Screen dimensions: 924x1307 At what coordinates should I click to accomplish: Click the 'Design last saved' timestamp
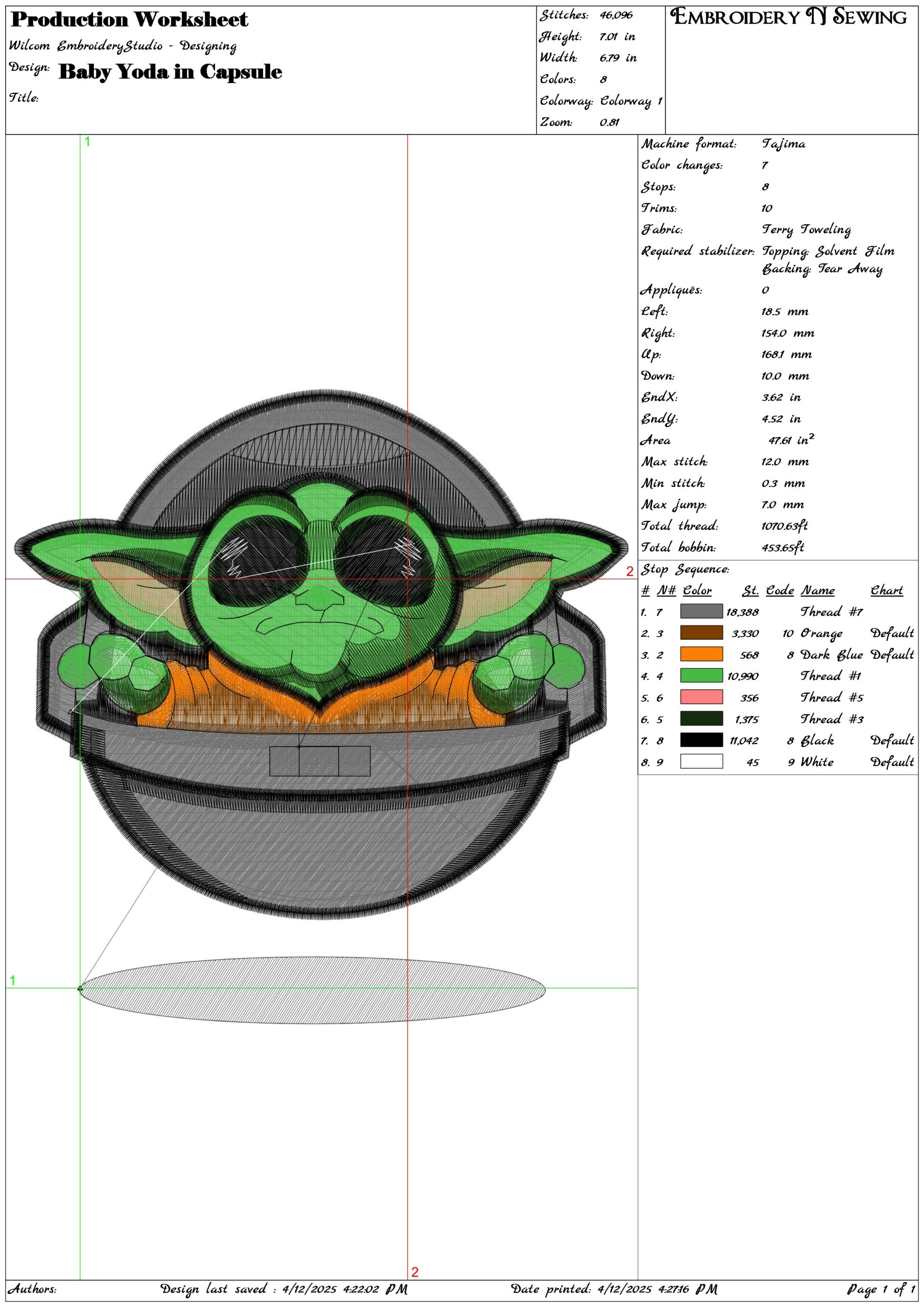283,1289
